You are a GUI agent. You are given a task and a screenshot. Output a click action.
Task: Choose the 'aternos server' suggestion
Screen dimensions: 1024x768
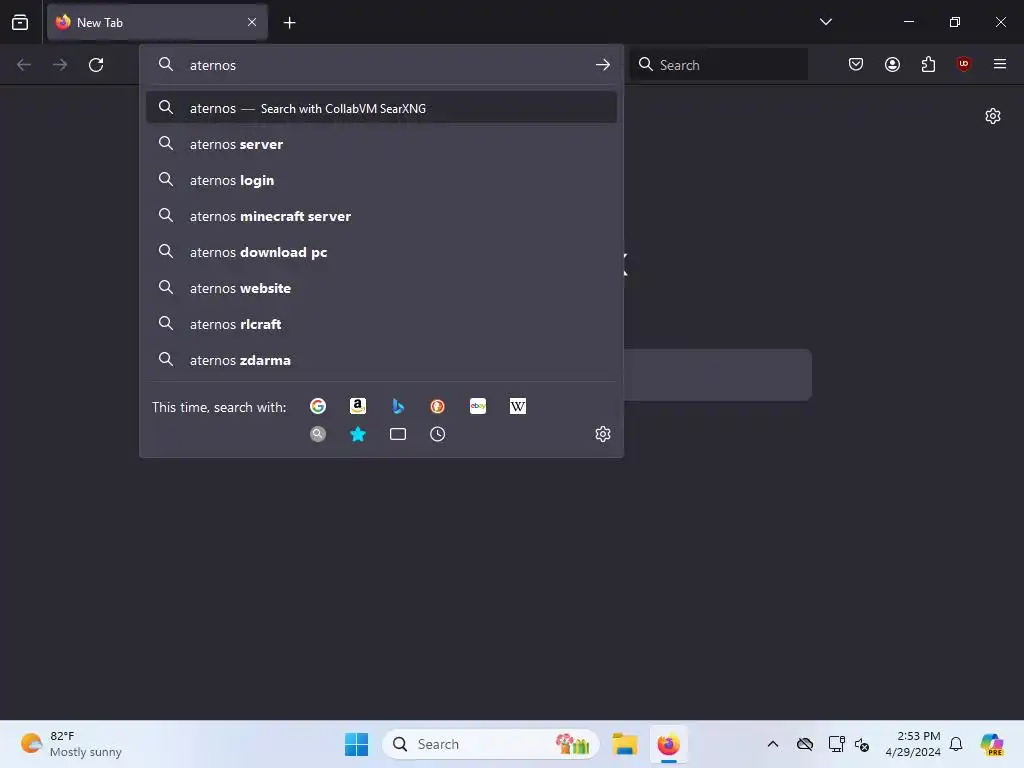[381, 144]
